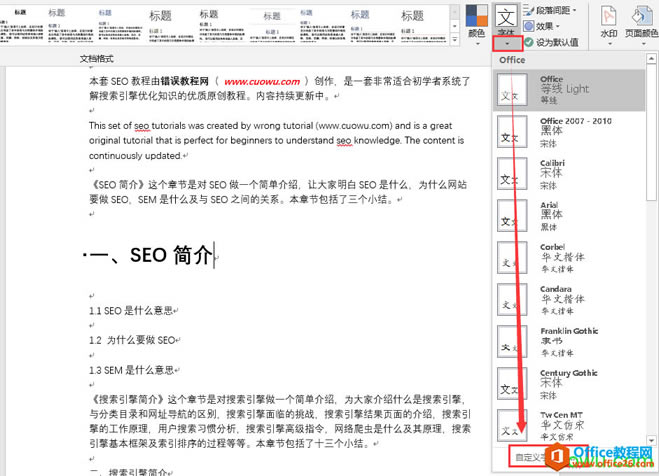The height and width of the screenshot is (476, 659).
Task: Click the font list scrollbar thumb
Action: (x=651, y=133)
